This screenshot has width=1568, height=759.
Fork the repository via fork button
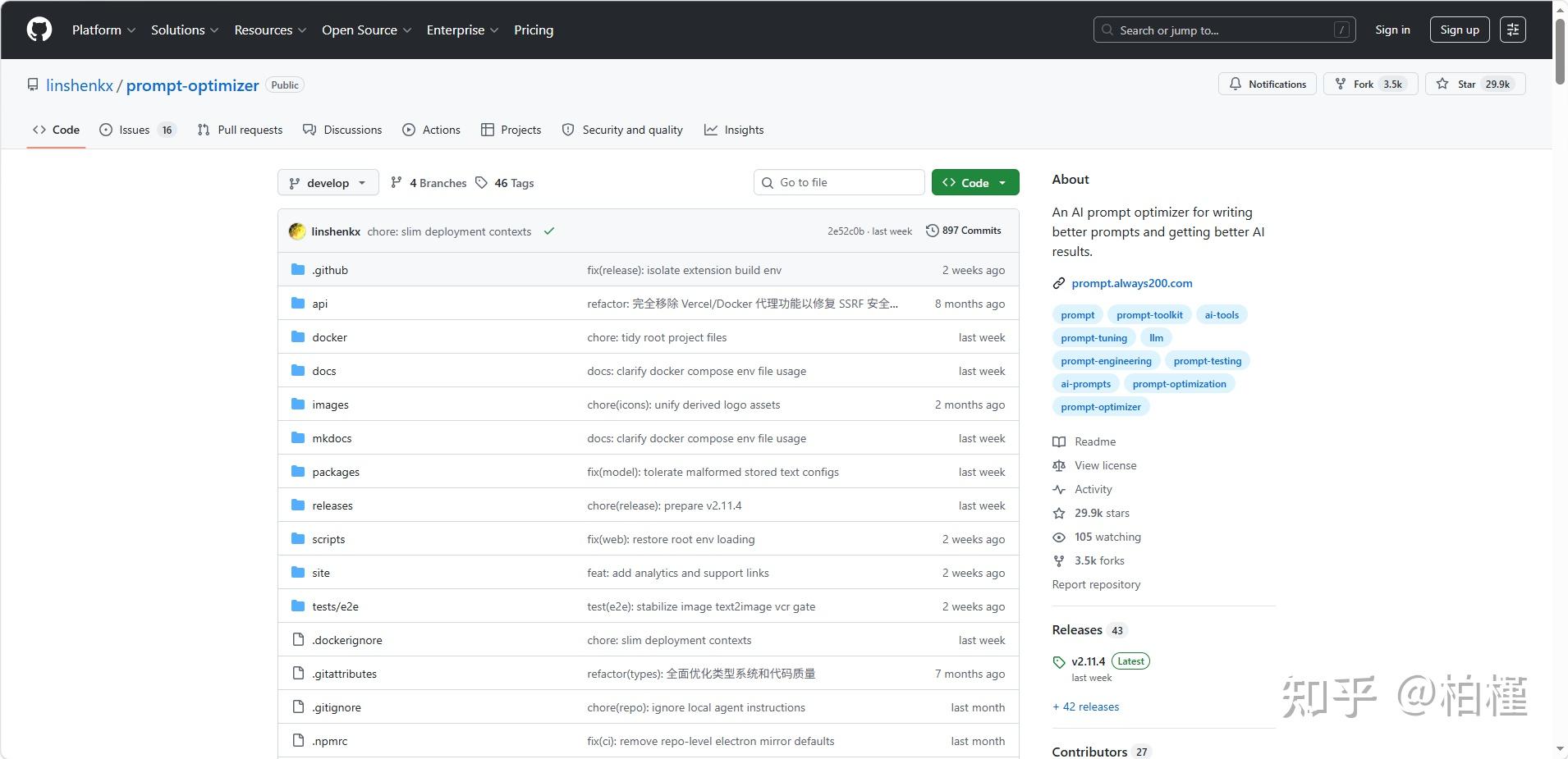tap(1370, 84)
